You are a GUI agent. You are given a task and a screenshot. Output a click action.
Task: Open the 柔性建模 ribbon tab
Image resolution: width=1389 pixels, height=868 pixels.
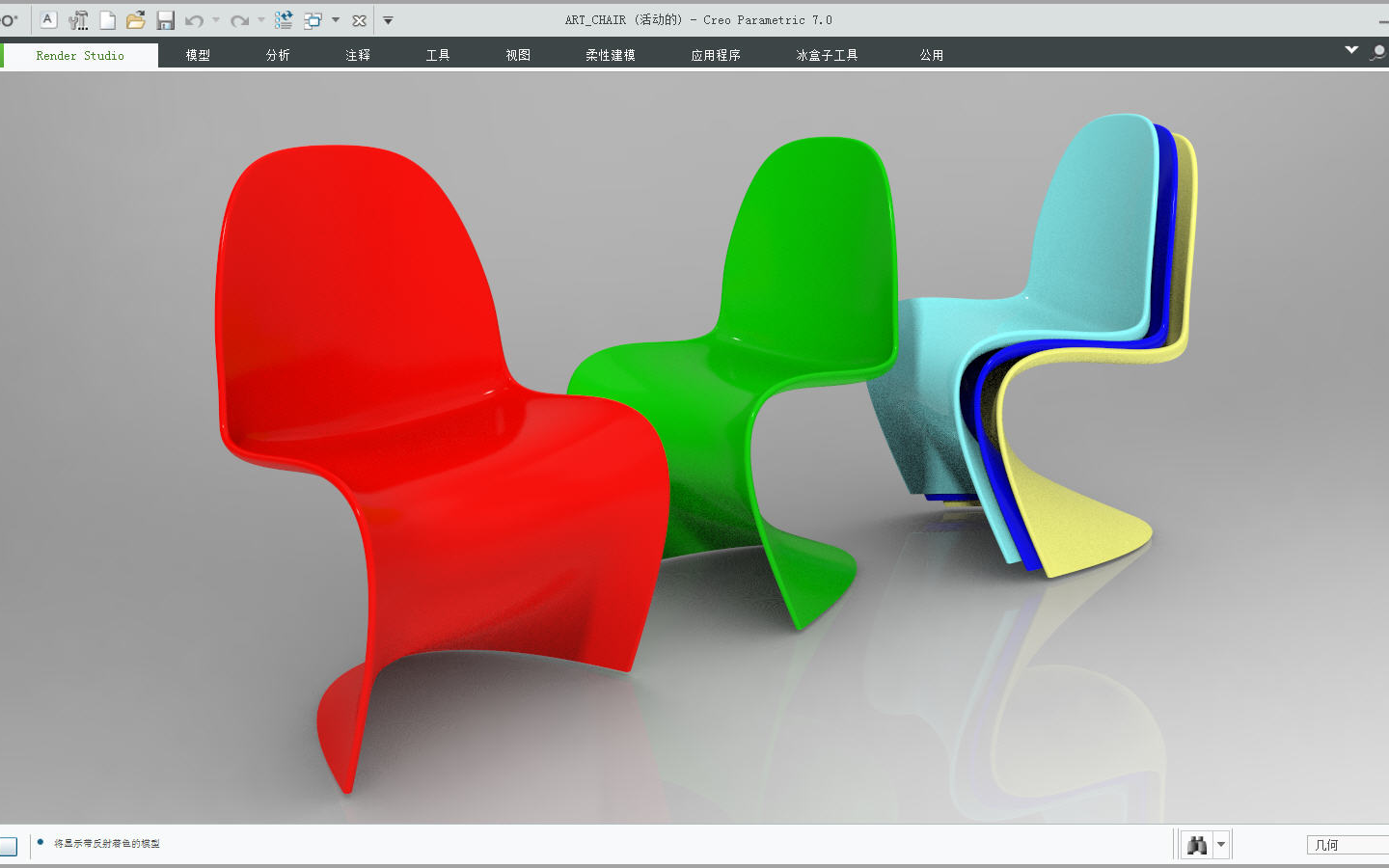pos(611,56)
